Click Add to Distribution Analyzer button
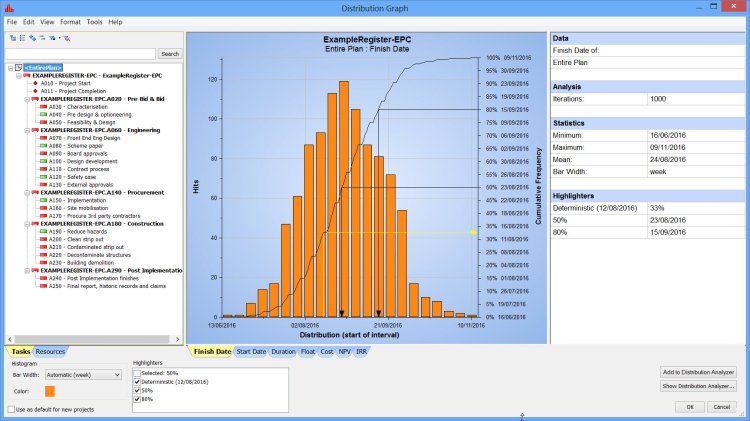 698,372
